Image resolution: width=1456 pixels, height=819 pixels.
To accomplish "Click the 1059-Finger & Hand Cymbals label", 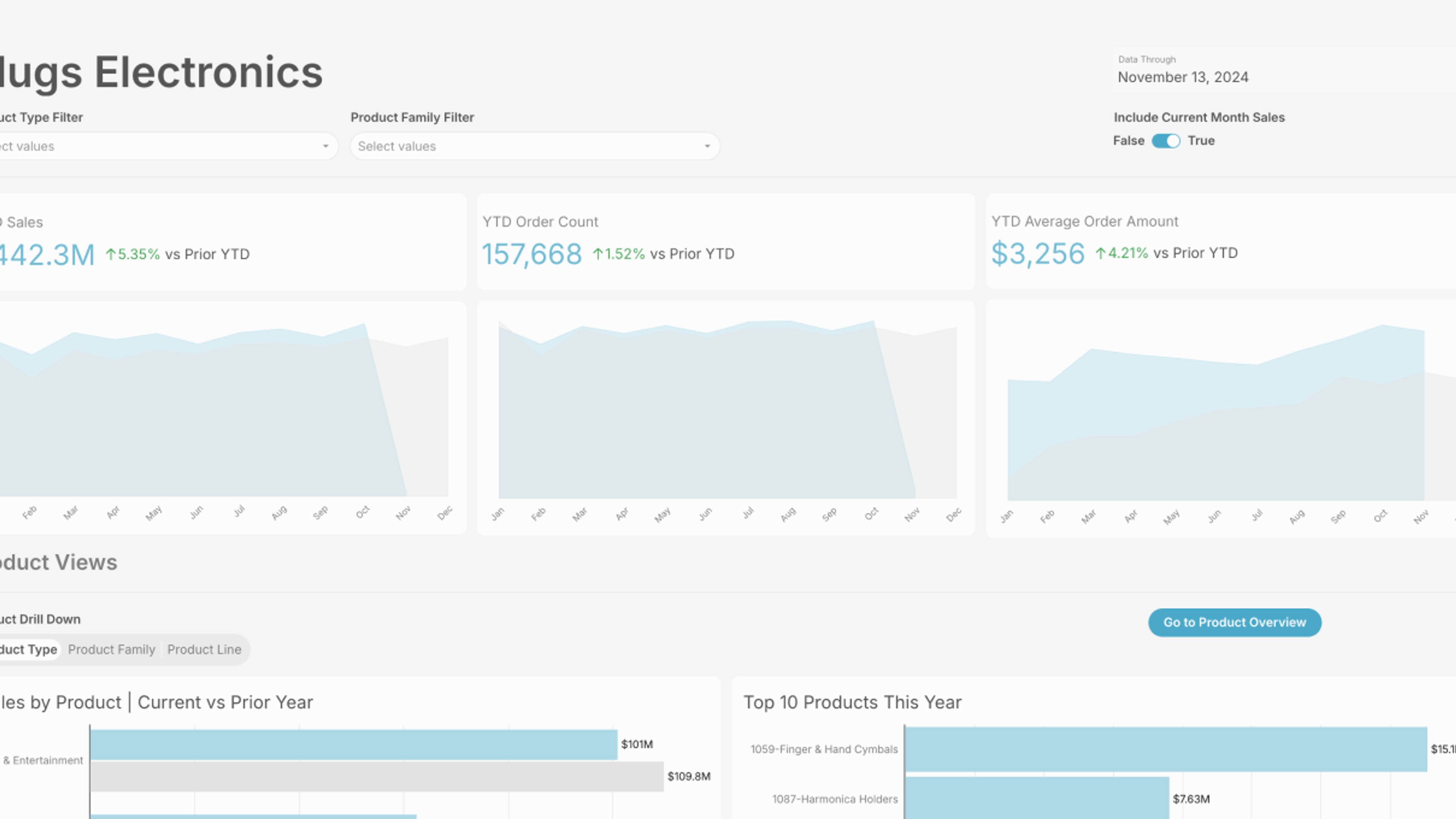I will pyautogui.click(x=824, y=749).
